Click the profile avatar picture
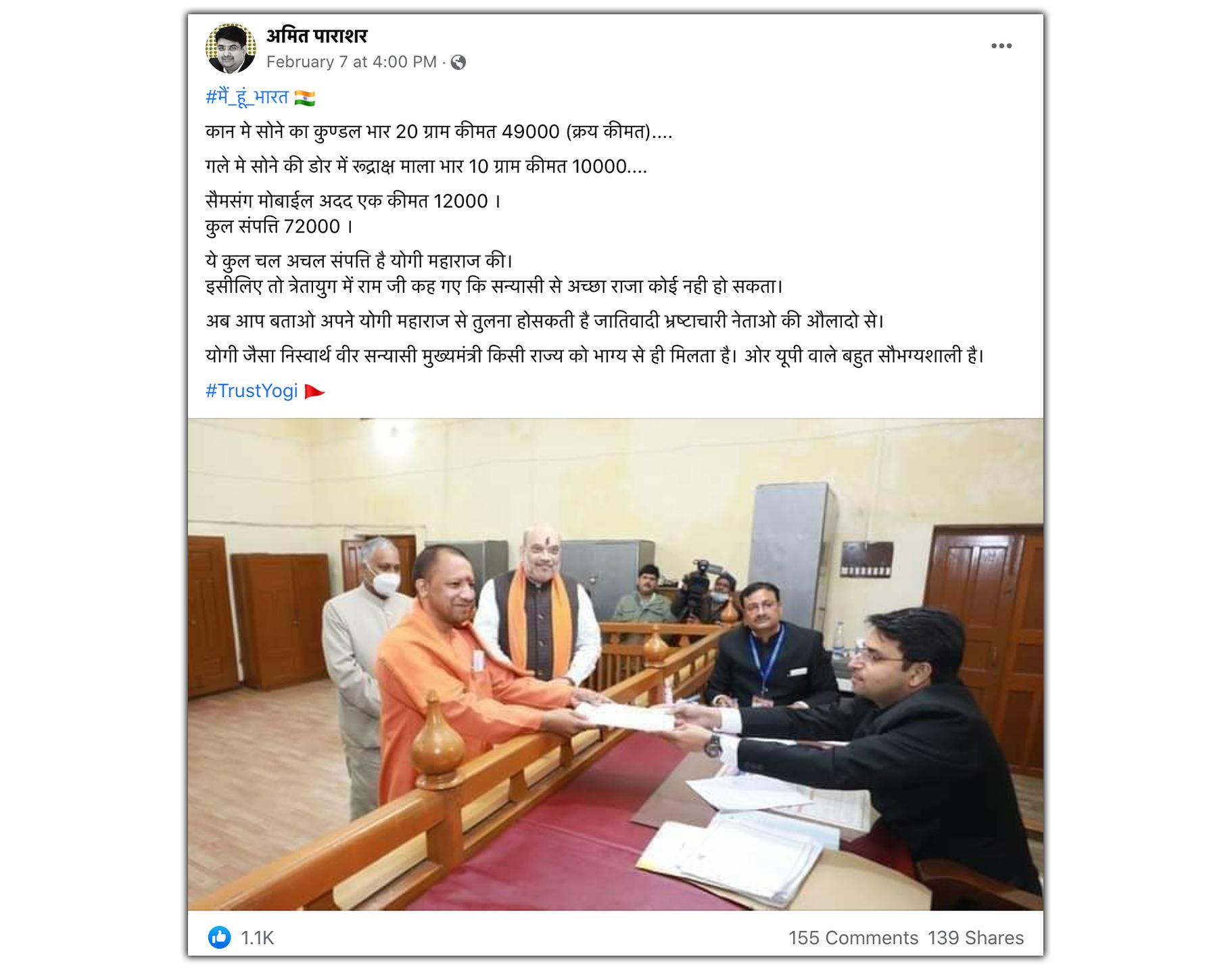The height and width of the screenshot is (980, 1232). [x=231, y=48]
